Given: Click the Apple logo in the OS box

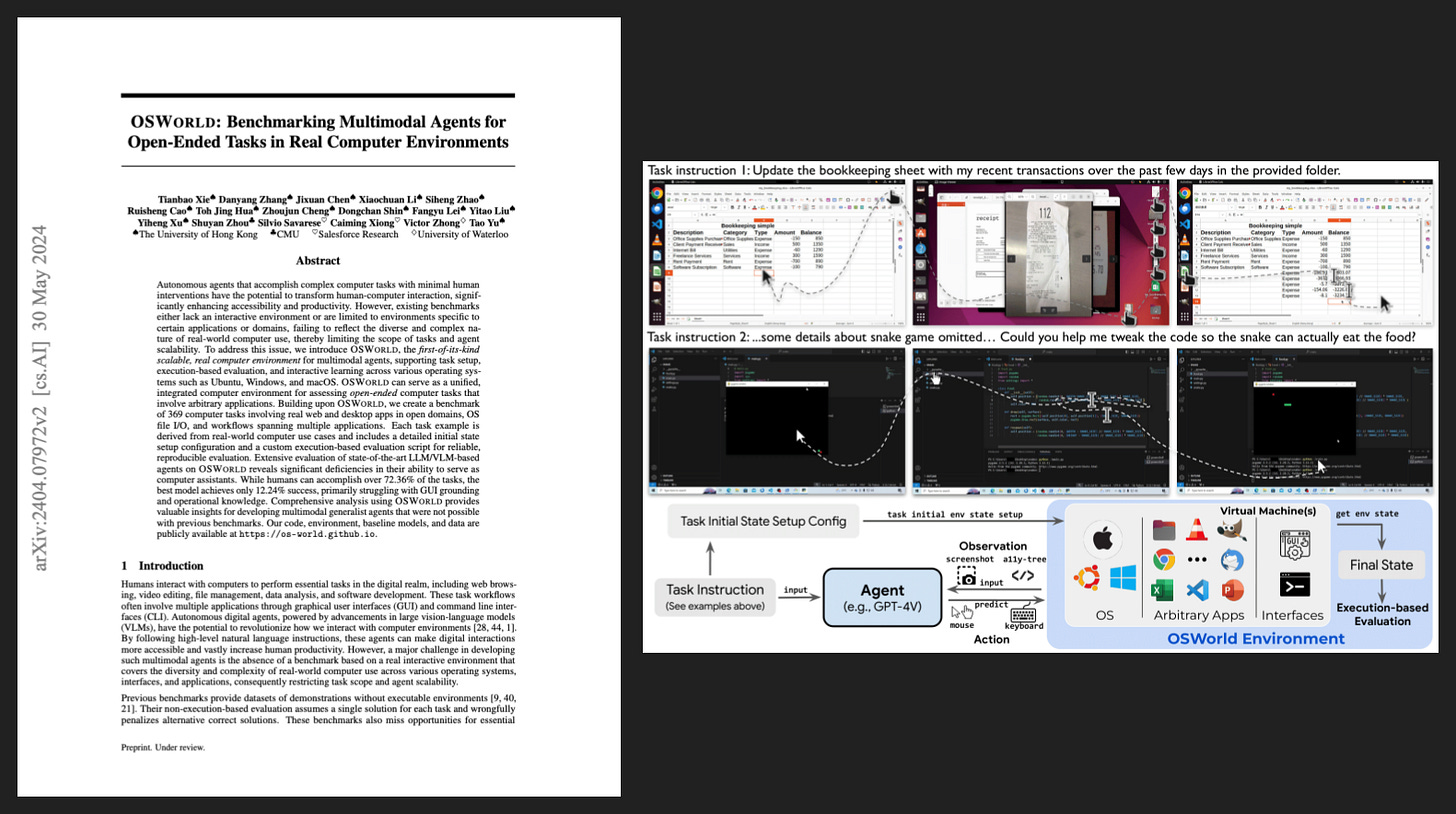Looking at the screenshot, I should pyautogui.click(x=1103, y=540).
